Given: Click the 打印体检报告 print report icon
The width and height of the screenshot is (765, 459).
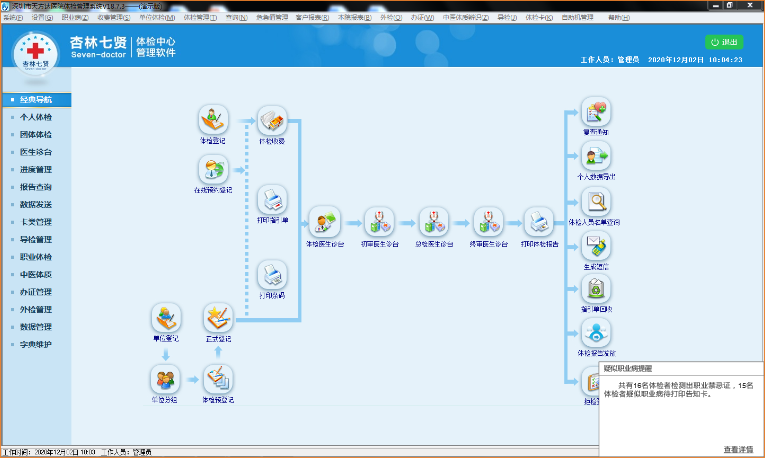Looking at the screenshot, I should pyautogui.click(x=539, y=222).
